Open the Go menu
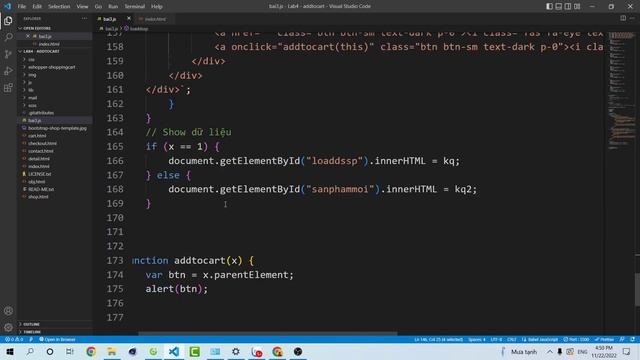Screen dimensions: 640x360 pyautogui.click(x=98, y=7)
